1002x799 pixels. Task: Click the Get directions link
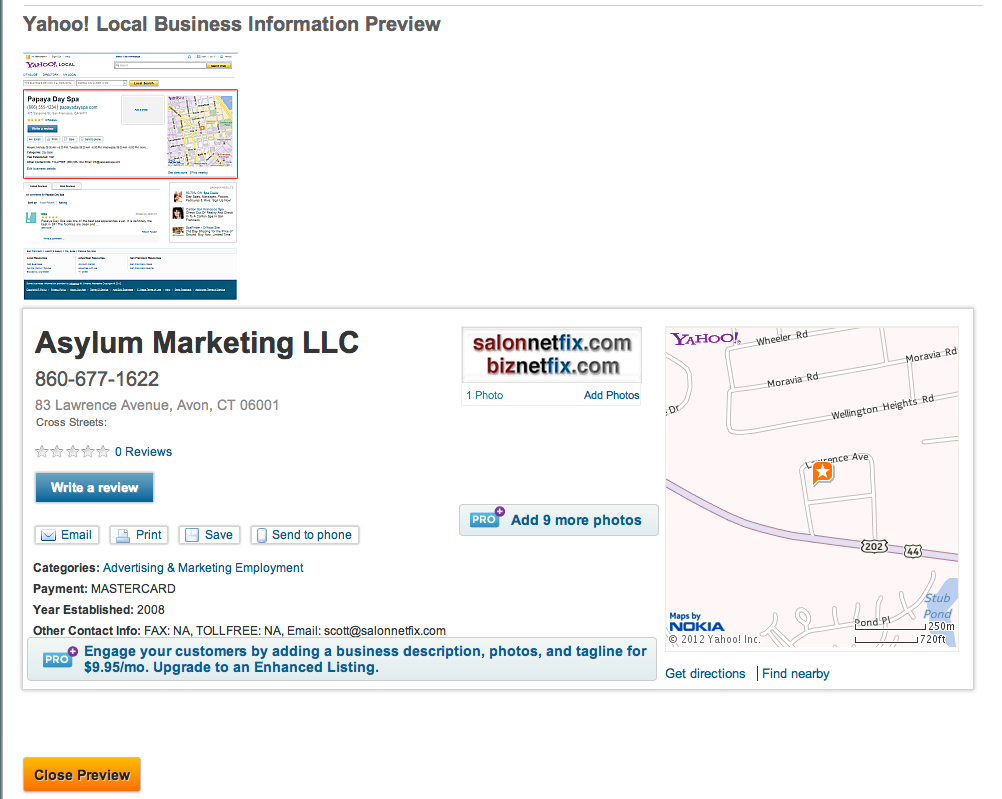pos(705,674)
